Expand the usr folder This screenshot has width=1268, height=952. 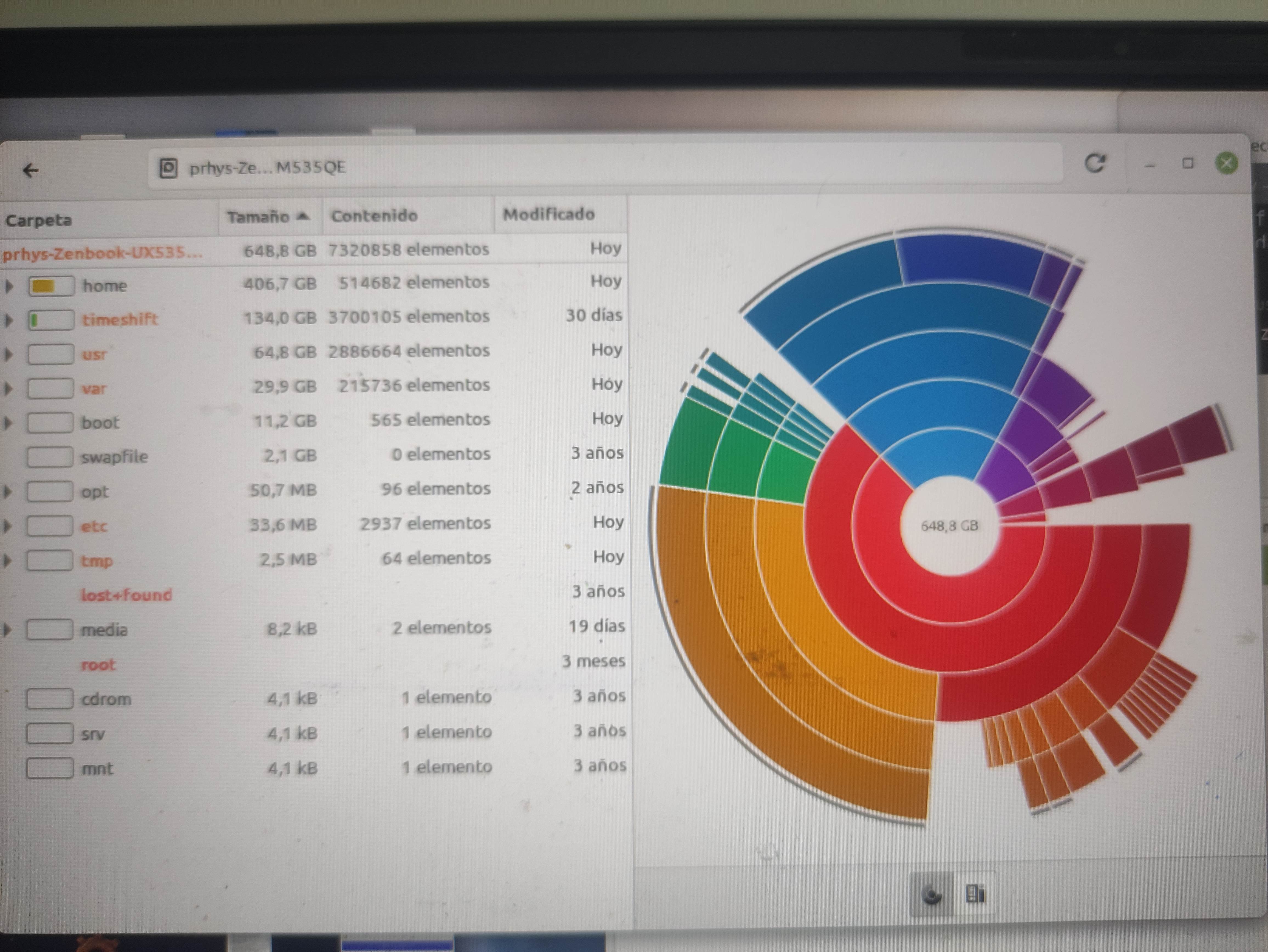9,354
